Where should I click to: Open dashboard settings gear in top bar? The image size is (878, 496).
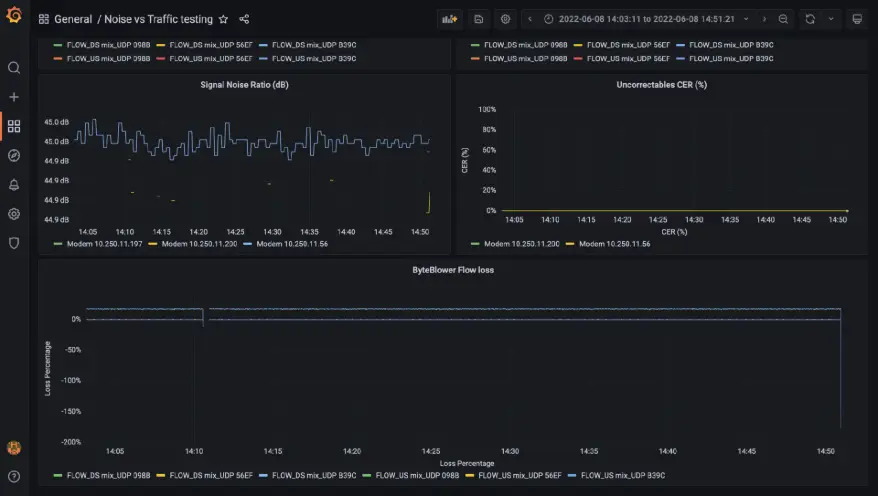506,19
